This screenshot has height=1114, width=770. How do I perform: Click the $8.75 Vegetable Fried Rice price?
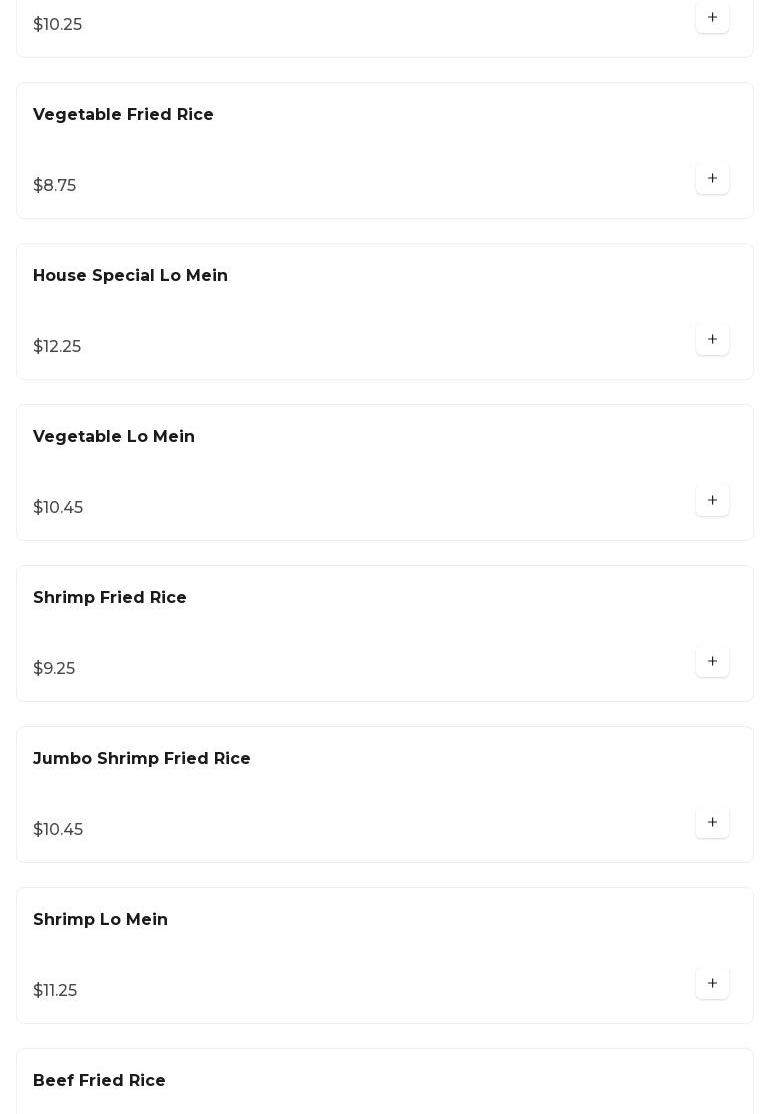click(x=55, y=186)
